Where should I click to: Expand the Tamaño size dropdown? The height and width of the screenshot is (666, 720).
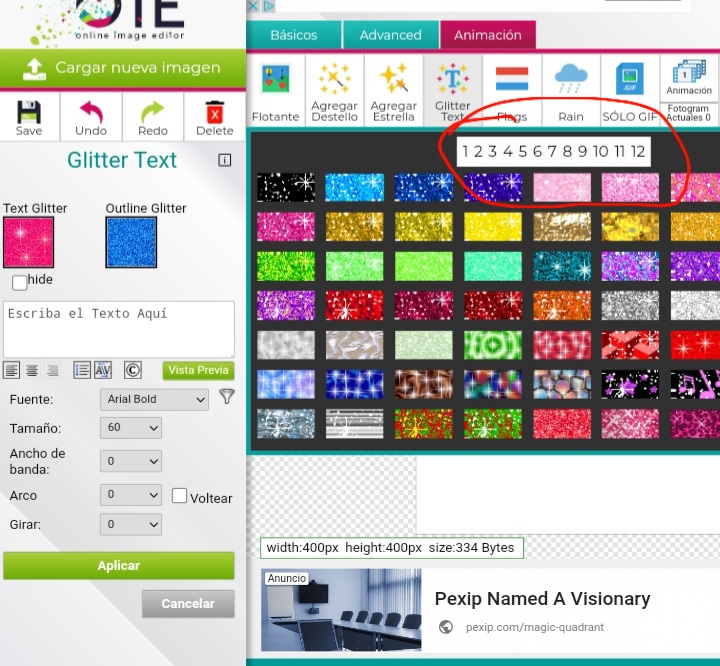[x=131, y=428]
